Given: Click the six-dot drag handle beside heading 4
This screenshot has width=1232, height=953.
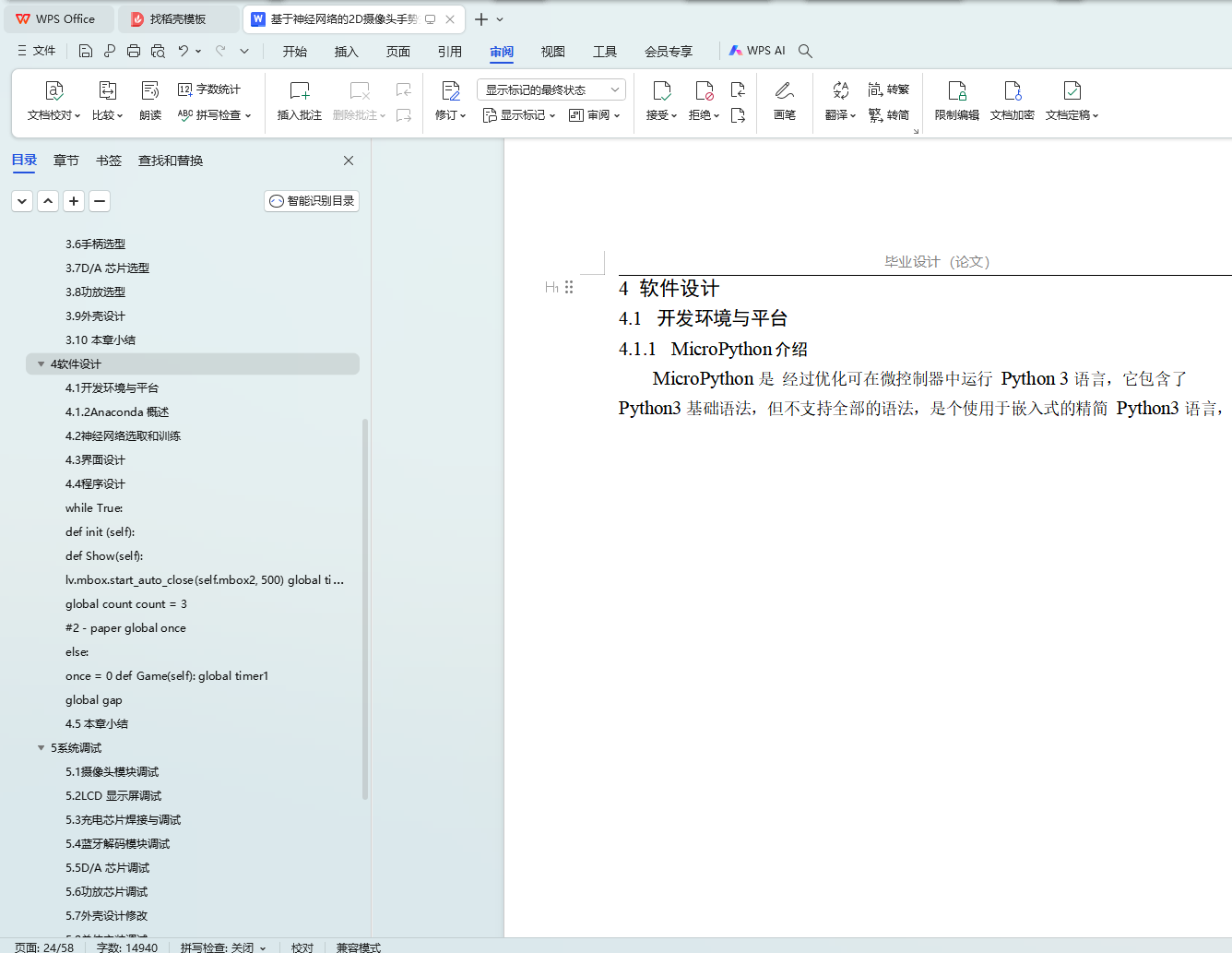Looking at the screenshot, I should pos(569,287).
